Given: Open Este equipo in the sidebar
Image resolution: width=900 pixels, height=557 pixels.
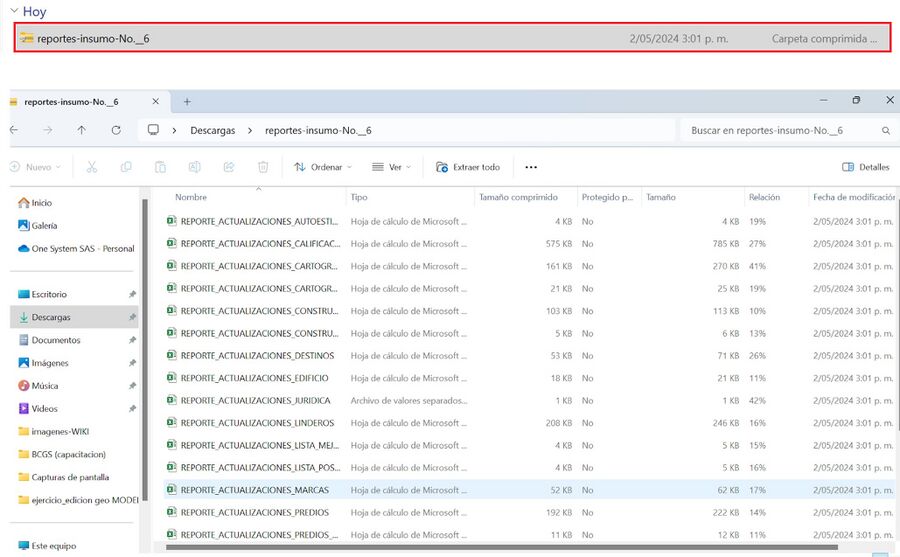Looking at the screenshot, I should pyautogui.click(x=47, y=546).
